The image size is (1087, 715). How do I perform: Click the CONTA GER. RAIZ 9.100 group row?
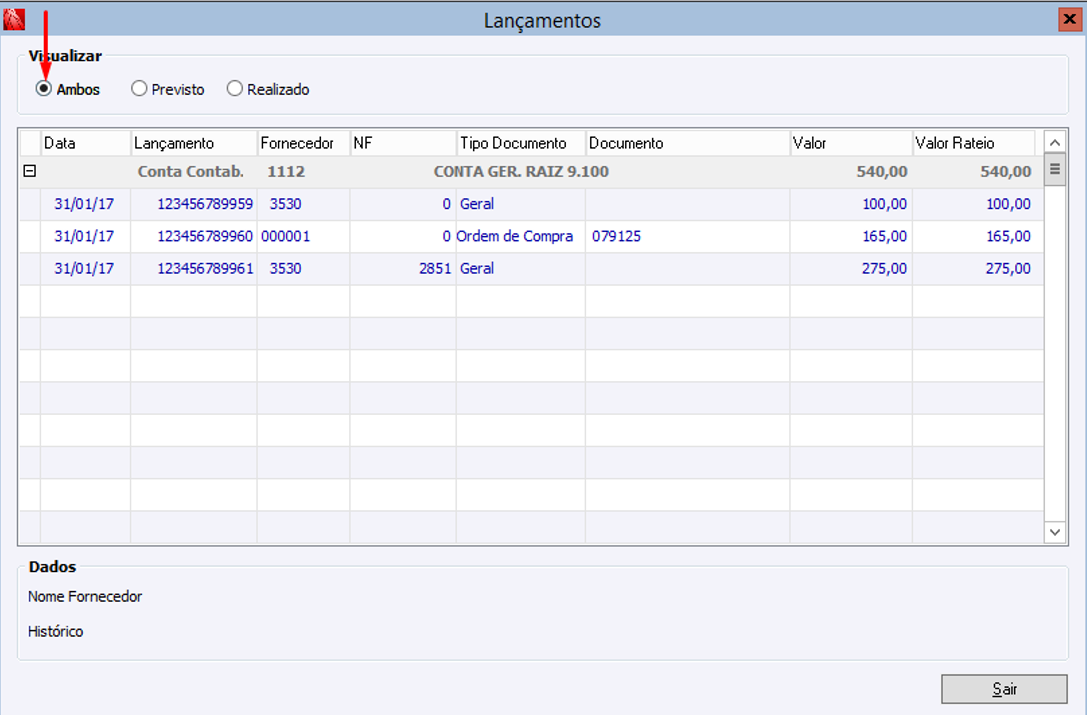532,171
